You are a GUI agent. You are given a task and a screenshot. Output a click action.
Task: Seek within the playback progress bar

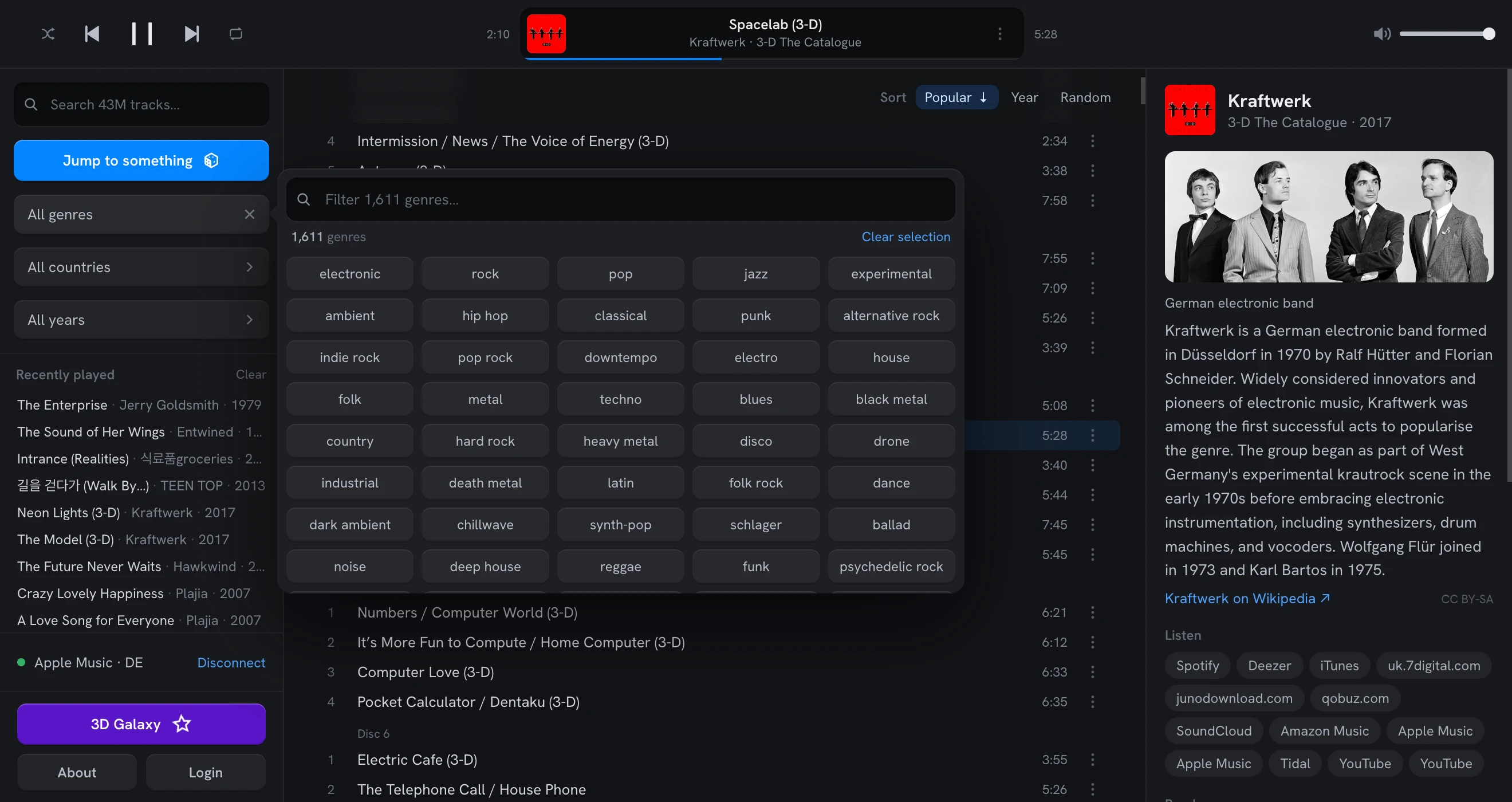772,58
